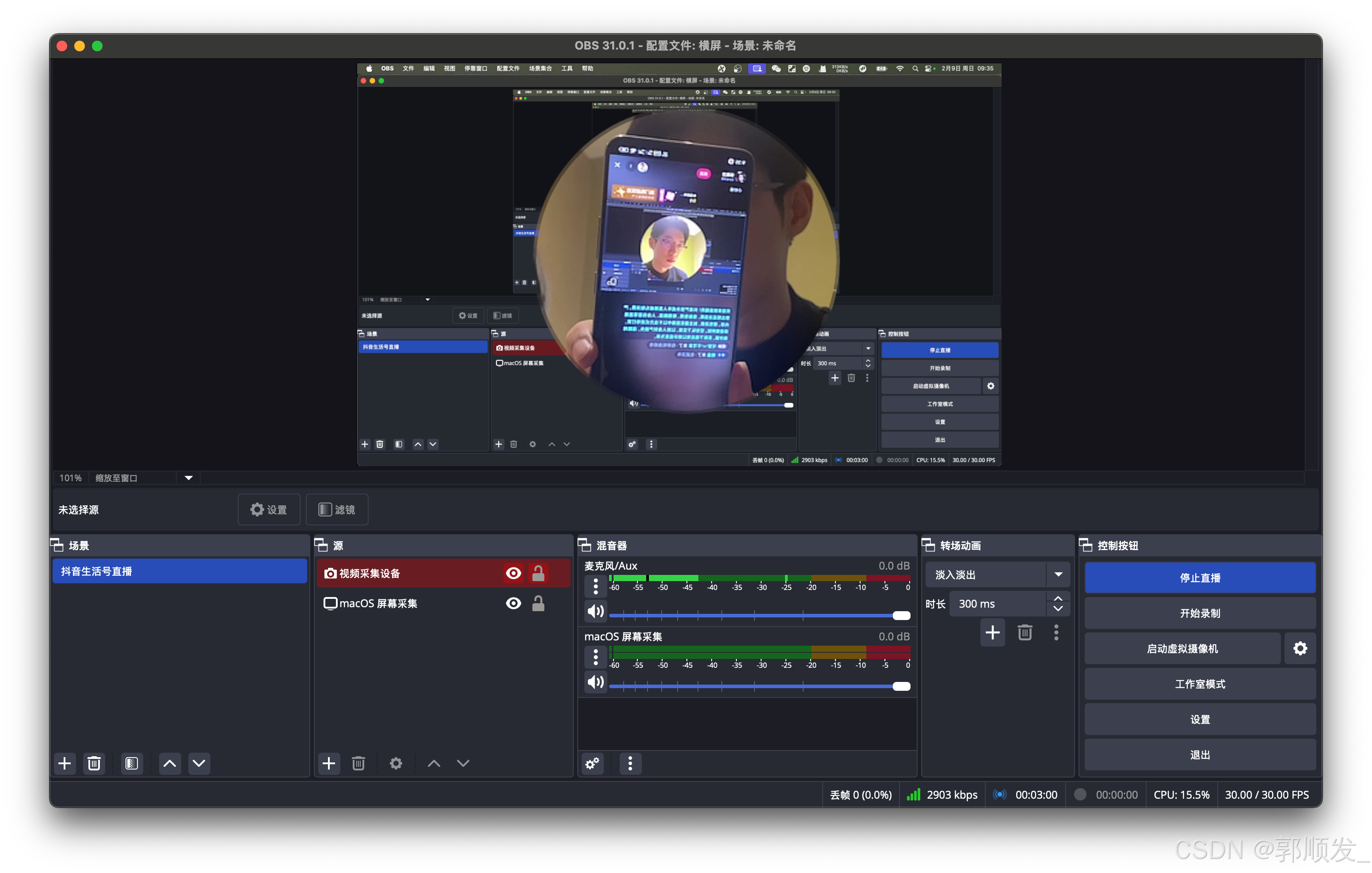
Task: Add a new scene with plus icon
Action: [65, 763]
